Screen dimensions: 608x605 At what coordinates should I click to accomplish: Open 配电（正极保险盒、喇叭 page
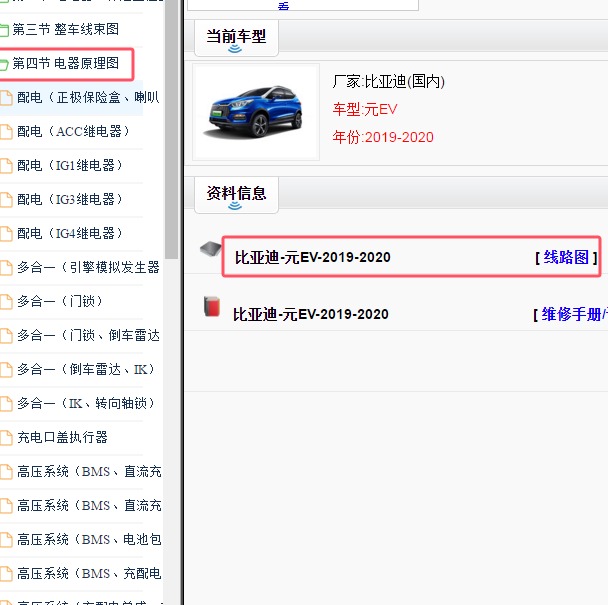88,97
